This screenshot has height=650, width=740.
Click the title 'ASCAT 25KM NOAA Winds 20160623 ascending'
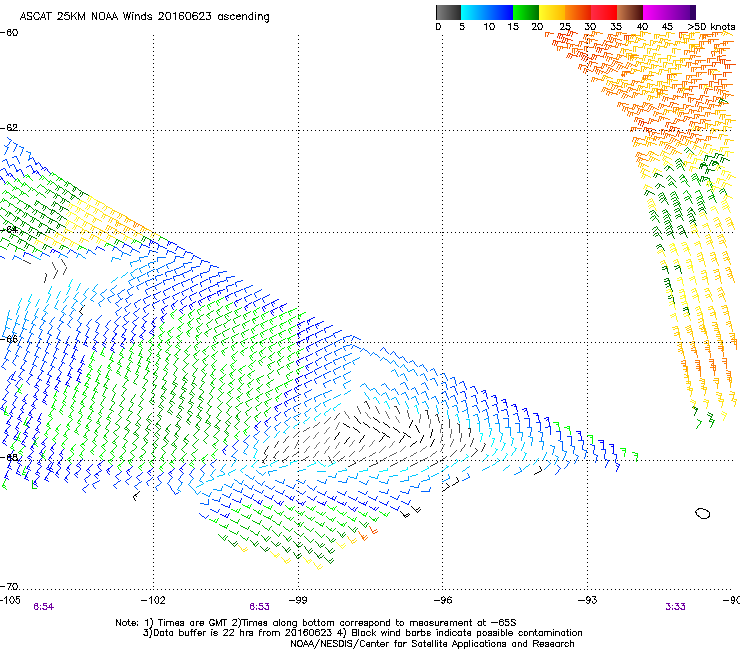point(144,17)
